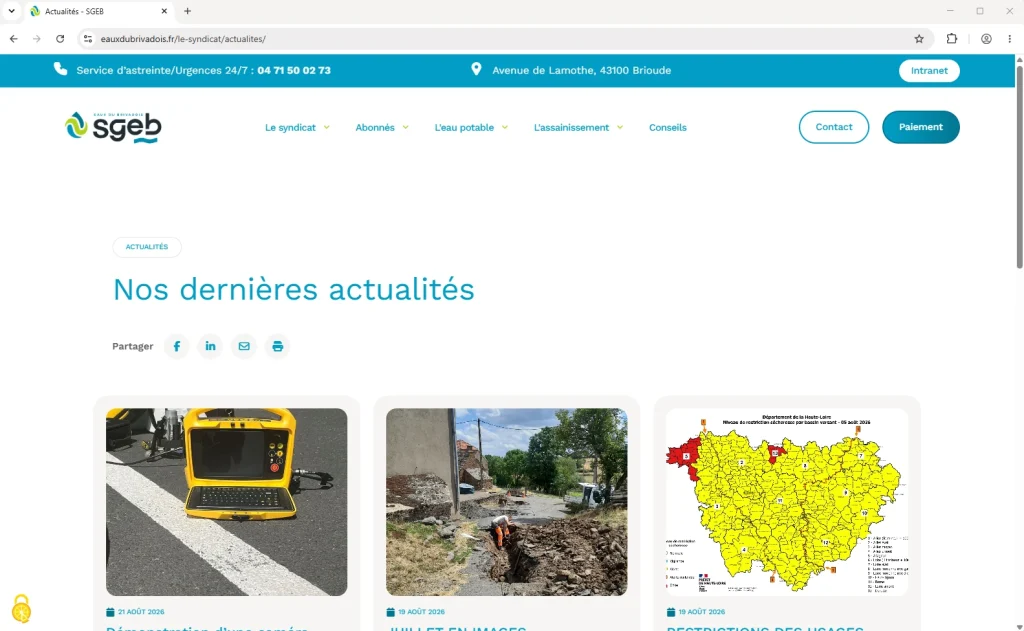Open the Haute-Loire drought map image
The height and width of the screenshot is (631, 1024).
click(x=787, y=502)
